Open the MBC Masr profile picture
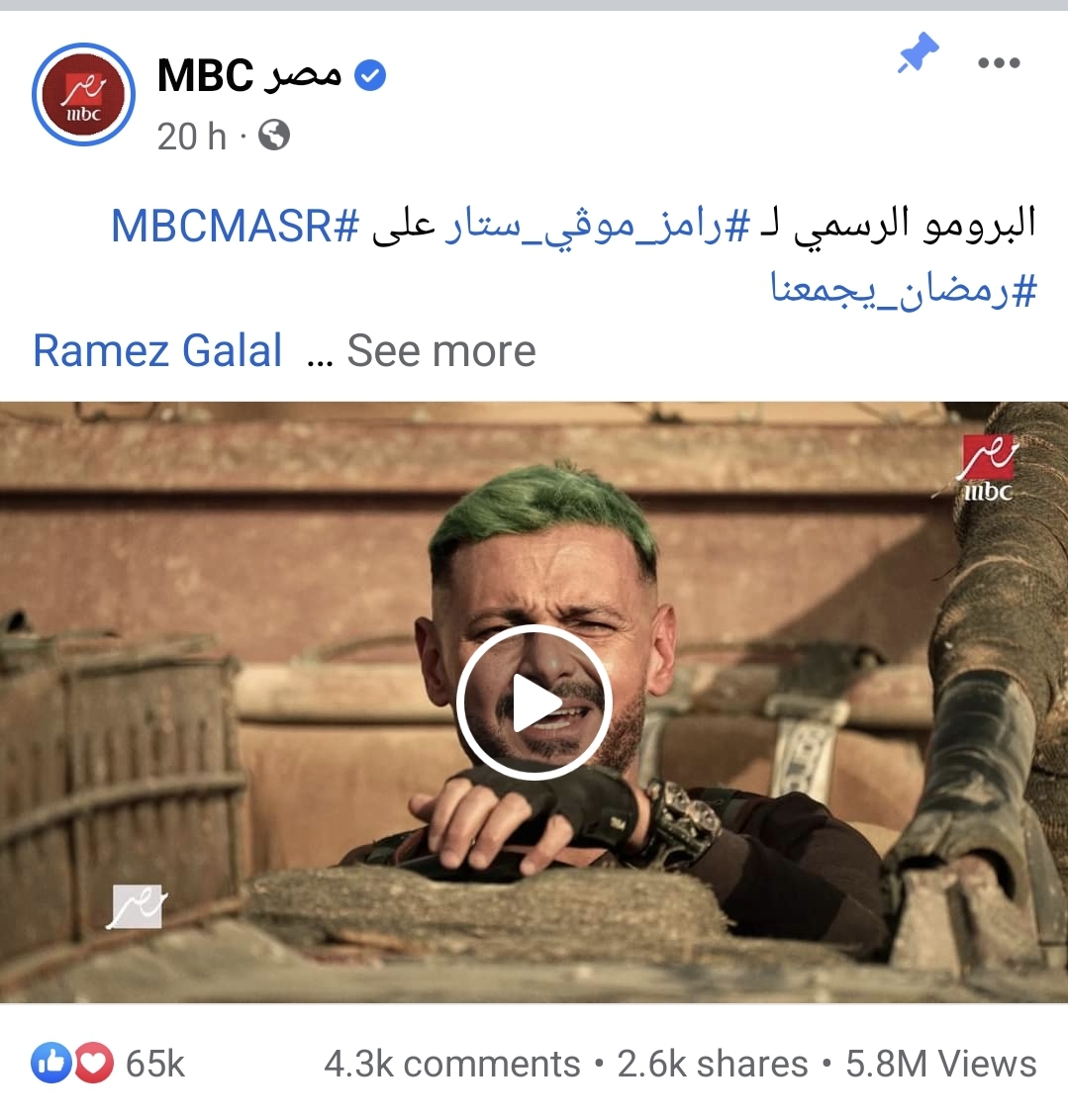Viewport: 1068px width, 1120px height. pyautogui.click(x=83, y=94)
